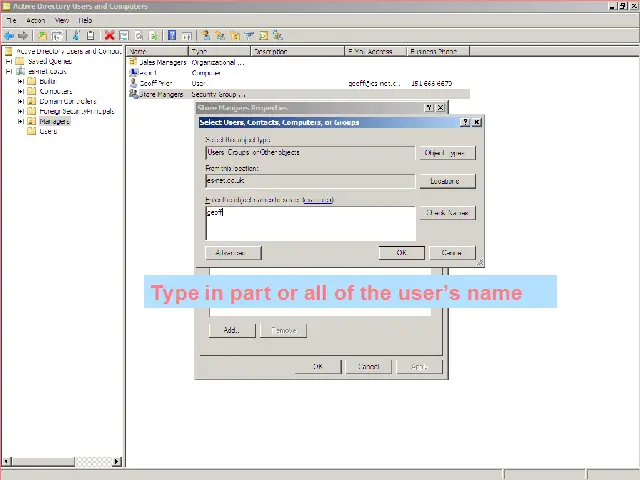Click the Forward arrow toolbar icon

coord(22,35)
